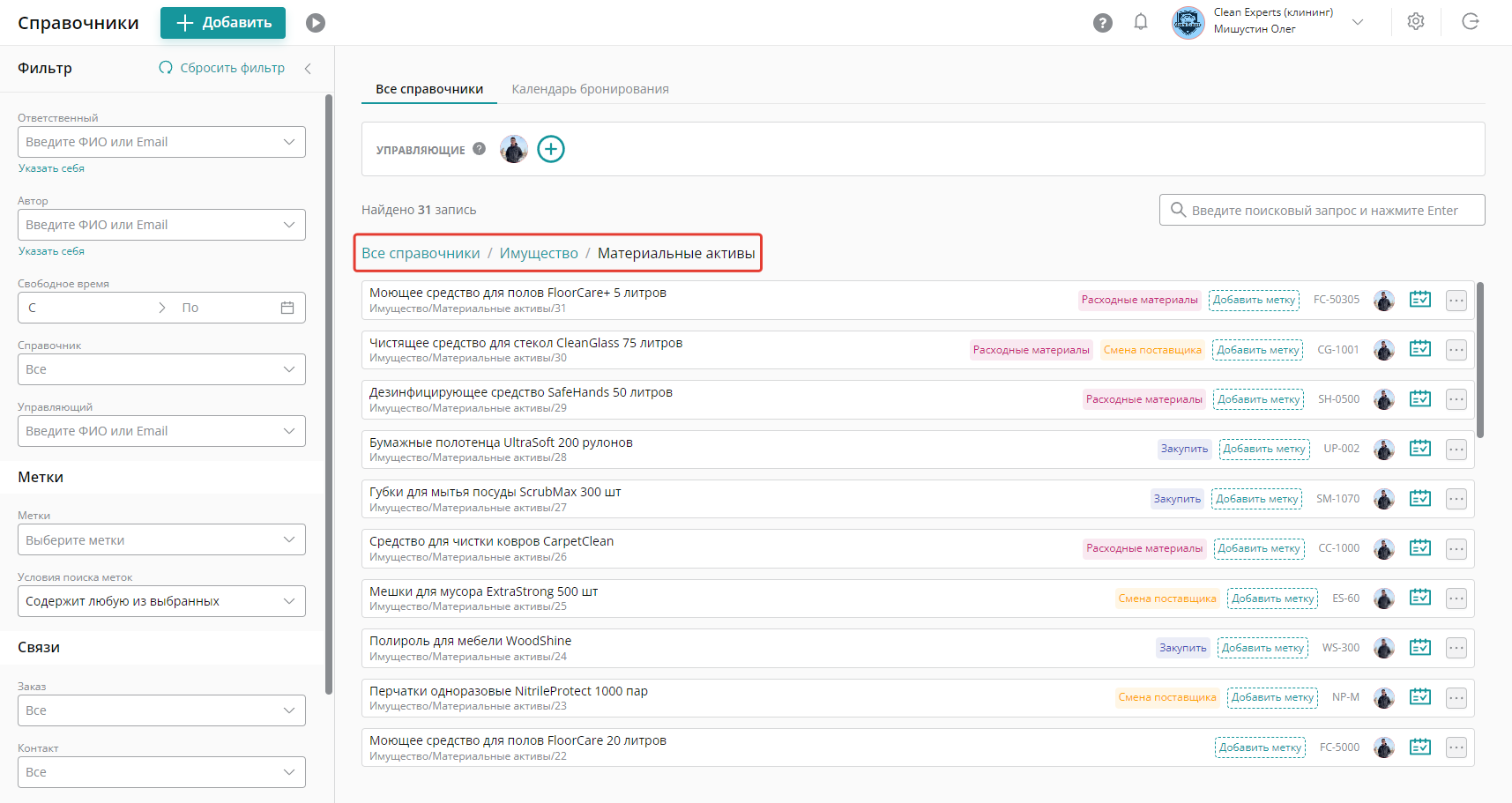This screenshot has height=803, width=1512.
Task: Open the help question mark icon
Action: click(1102, 23)
